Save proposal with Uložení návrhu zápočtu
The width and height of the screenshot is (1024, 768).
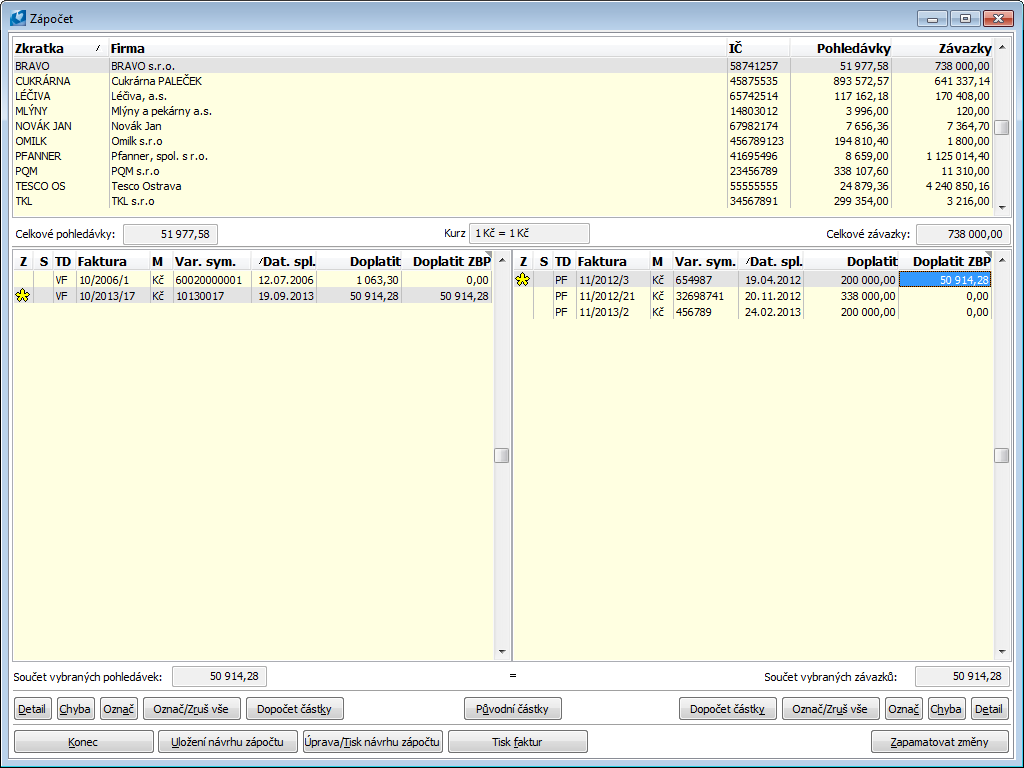click(227, 742)
